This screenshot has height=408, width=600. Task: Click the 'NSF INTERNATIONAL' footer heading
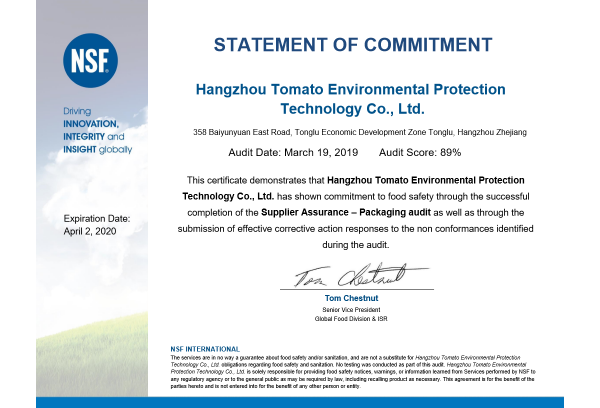click(x=205, y=349)
